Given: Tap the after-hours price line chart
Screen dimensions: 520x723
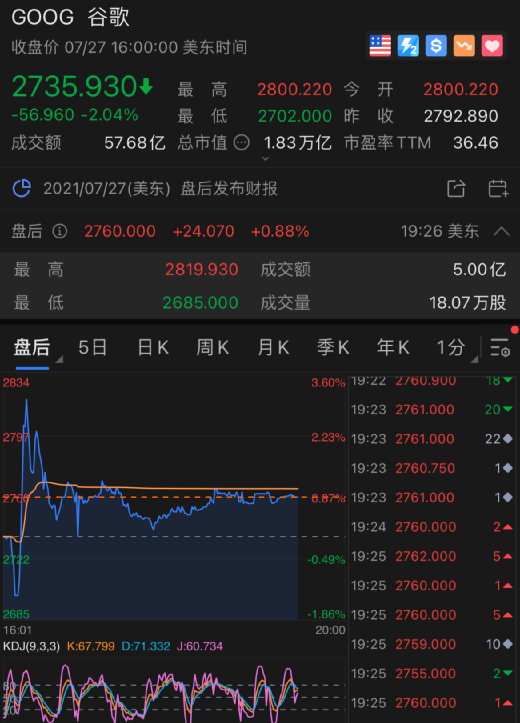Looking at the screenshot, I should [x=174, y=498].
